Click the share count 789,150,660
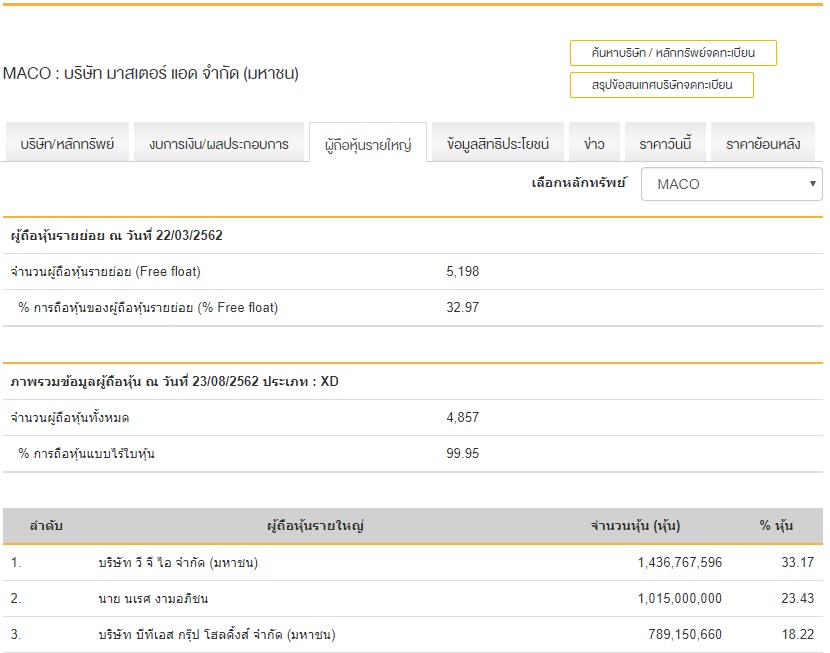The width and height of the screenshot is (830, 653). click(x=685, y=634)
